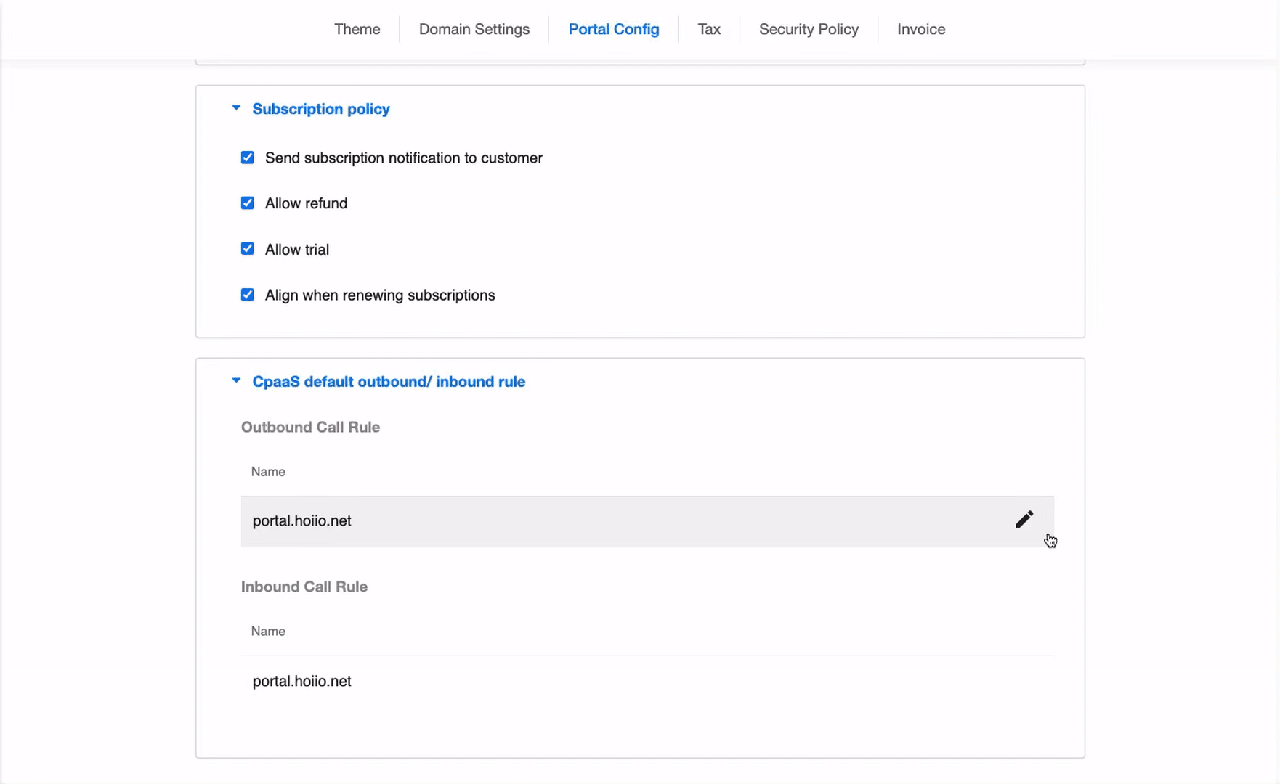
Task: Select the Portal Config tab
Action: coord(614,29)
